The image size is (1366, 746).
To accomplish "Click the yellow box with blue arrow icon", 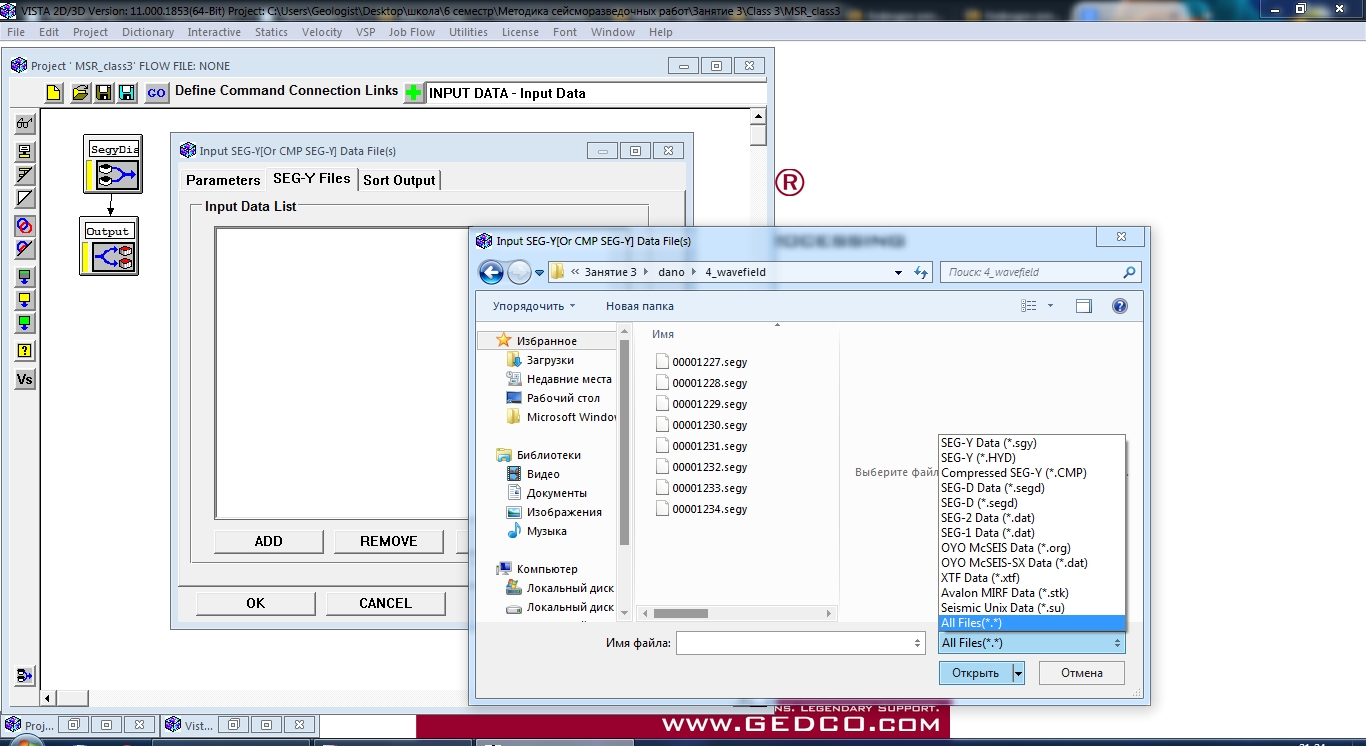I will (25, 300).
